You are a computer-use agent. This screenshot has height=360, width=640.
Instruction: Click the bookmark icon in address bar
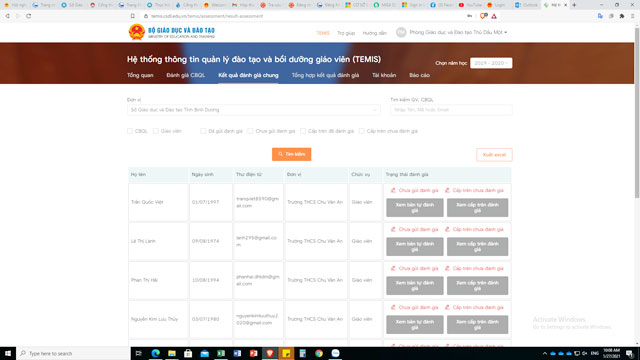click(x=133, y=16)
